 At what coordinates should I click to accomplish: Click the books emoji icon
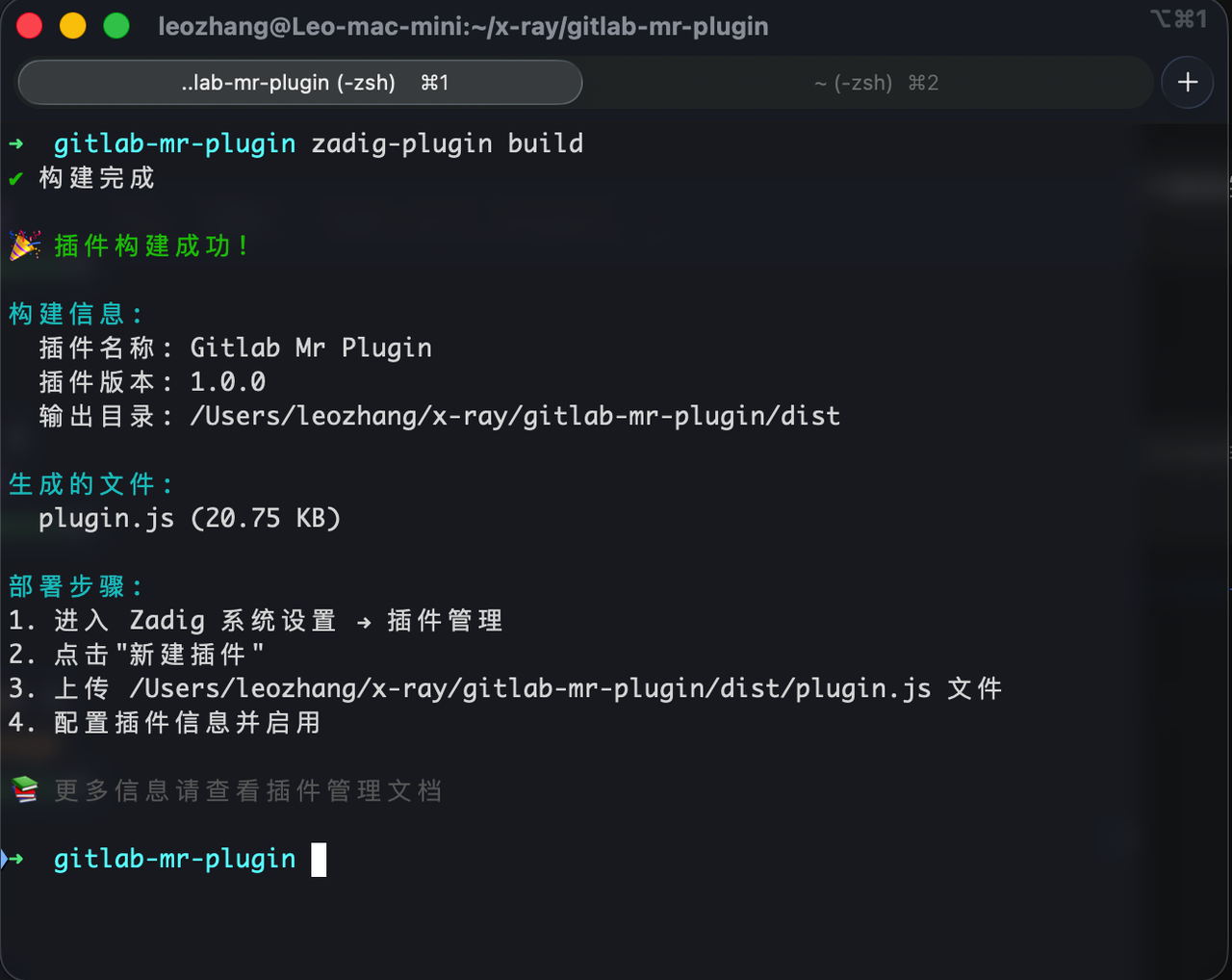tap(24, 790)
